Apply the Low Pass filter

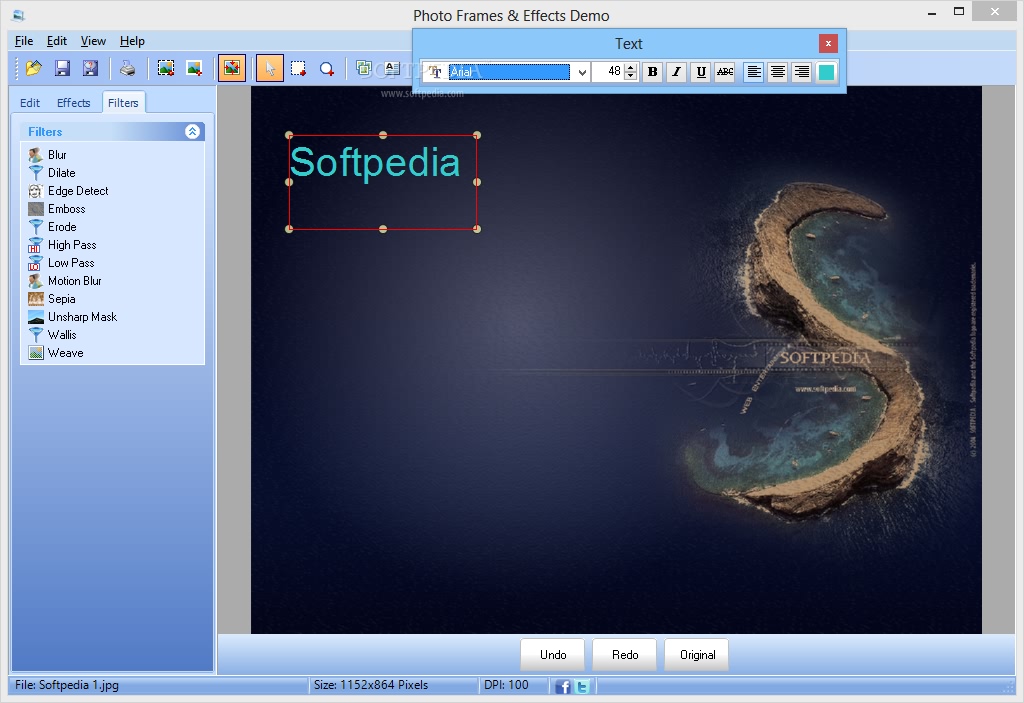(x=61, y=263)
